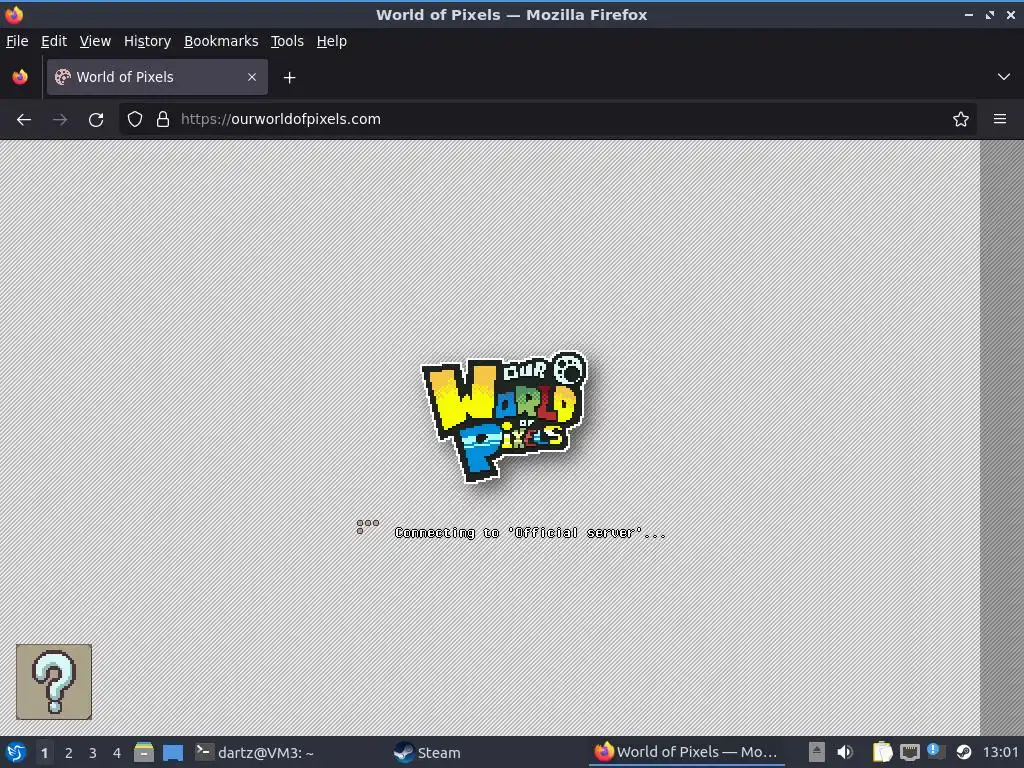Click the Our World of Pixels logo
The height and width of the screenshot is (768, 1024).
pos(504,417)
